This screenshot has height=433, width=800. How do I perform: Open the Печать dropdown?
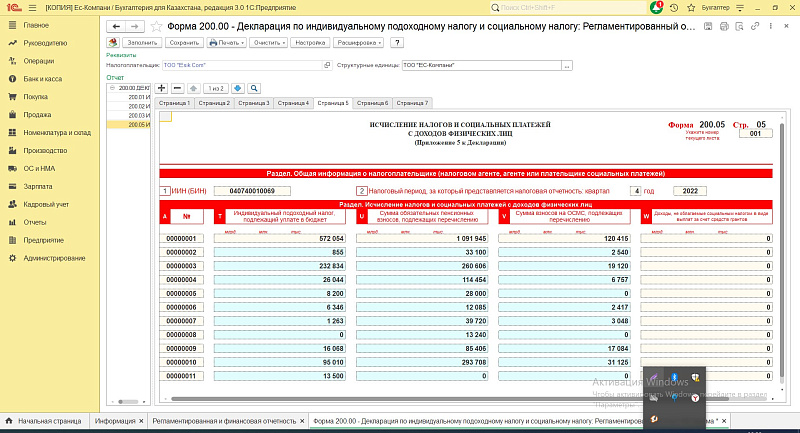point(225,43)
